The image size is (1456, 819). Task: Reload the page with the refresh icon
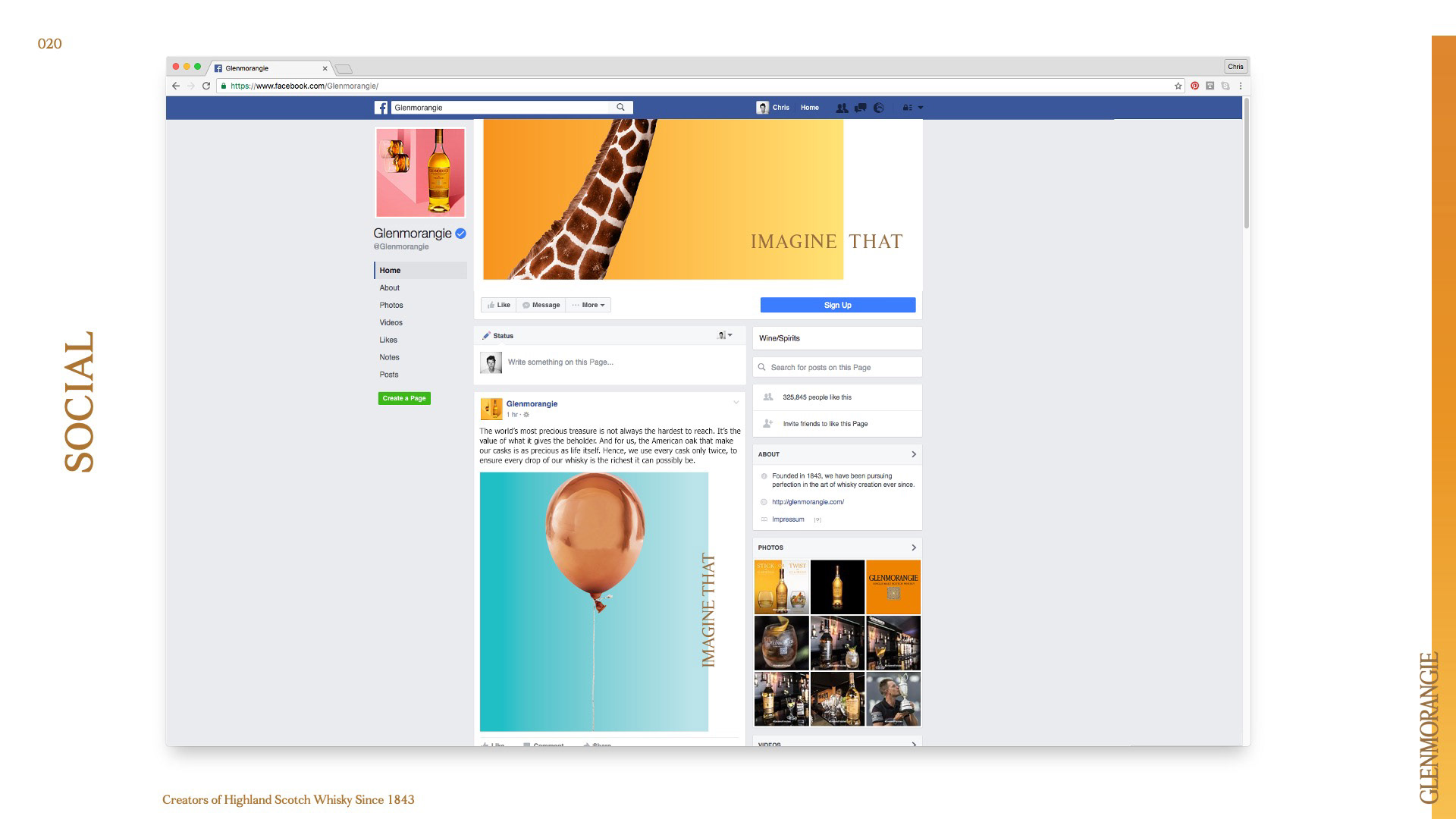206,86
